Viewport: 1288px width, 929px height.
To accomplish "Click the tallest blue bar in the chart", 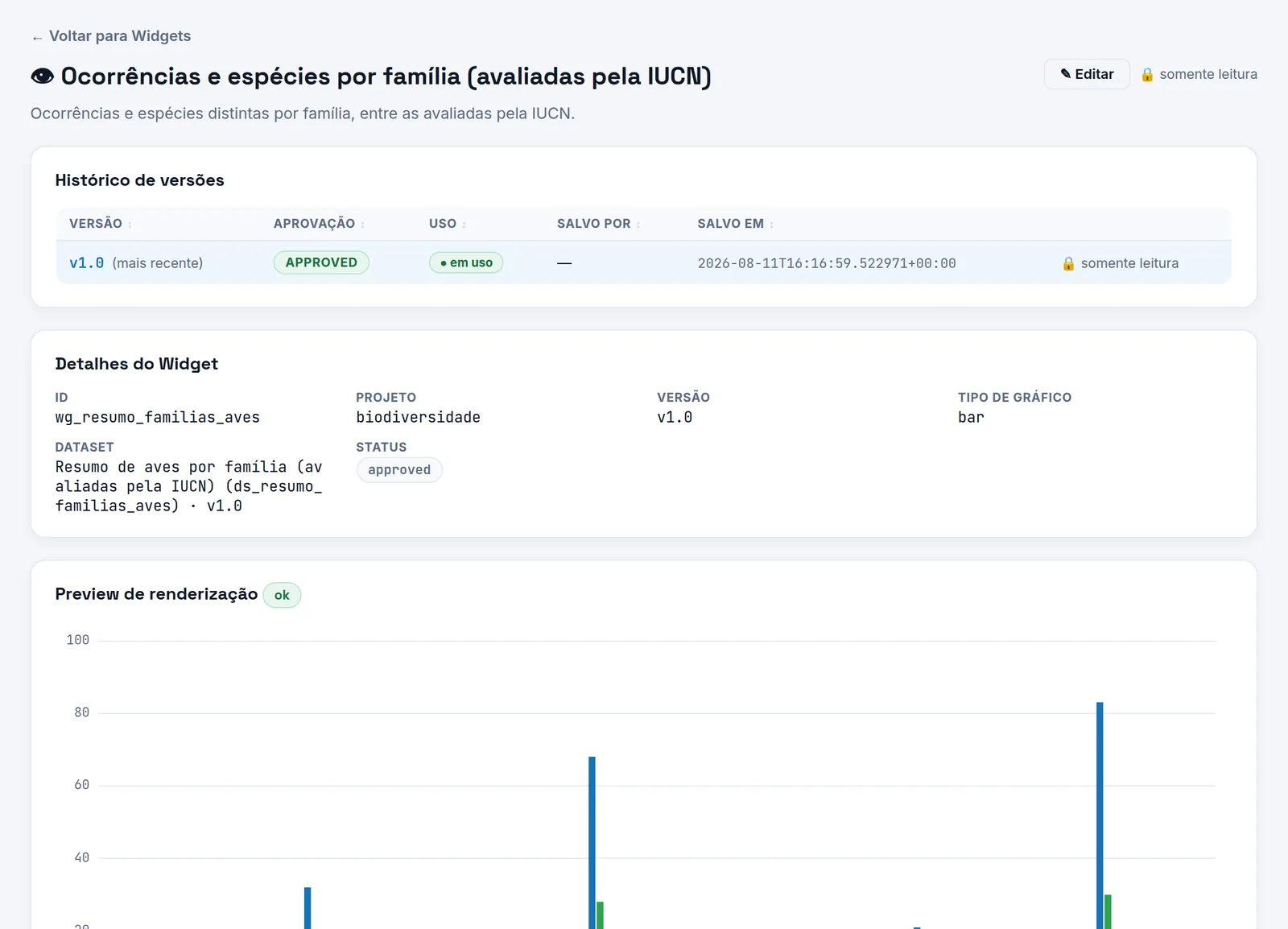I will [x=1100, y=815].
